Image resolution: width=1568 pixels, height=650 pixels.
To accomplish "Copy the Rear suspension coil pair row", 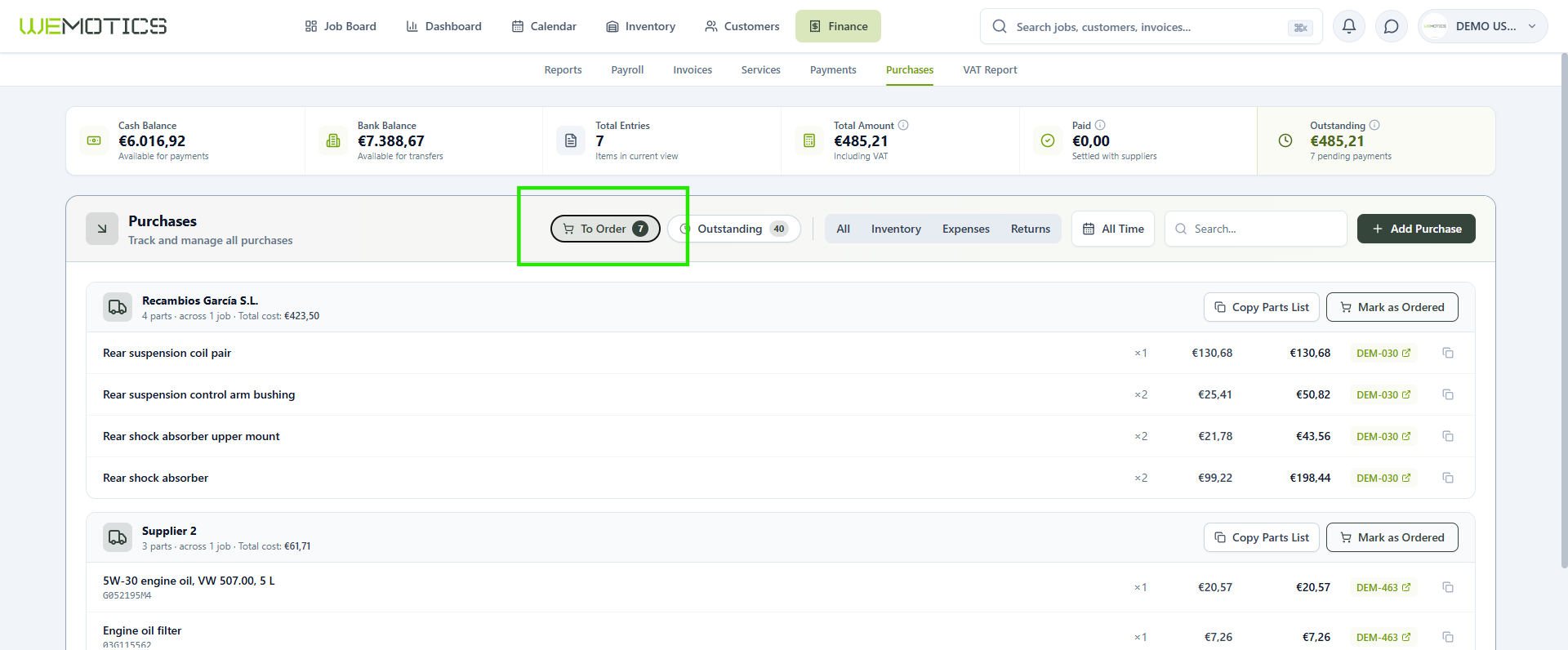I will (x=1448, y=353).
